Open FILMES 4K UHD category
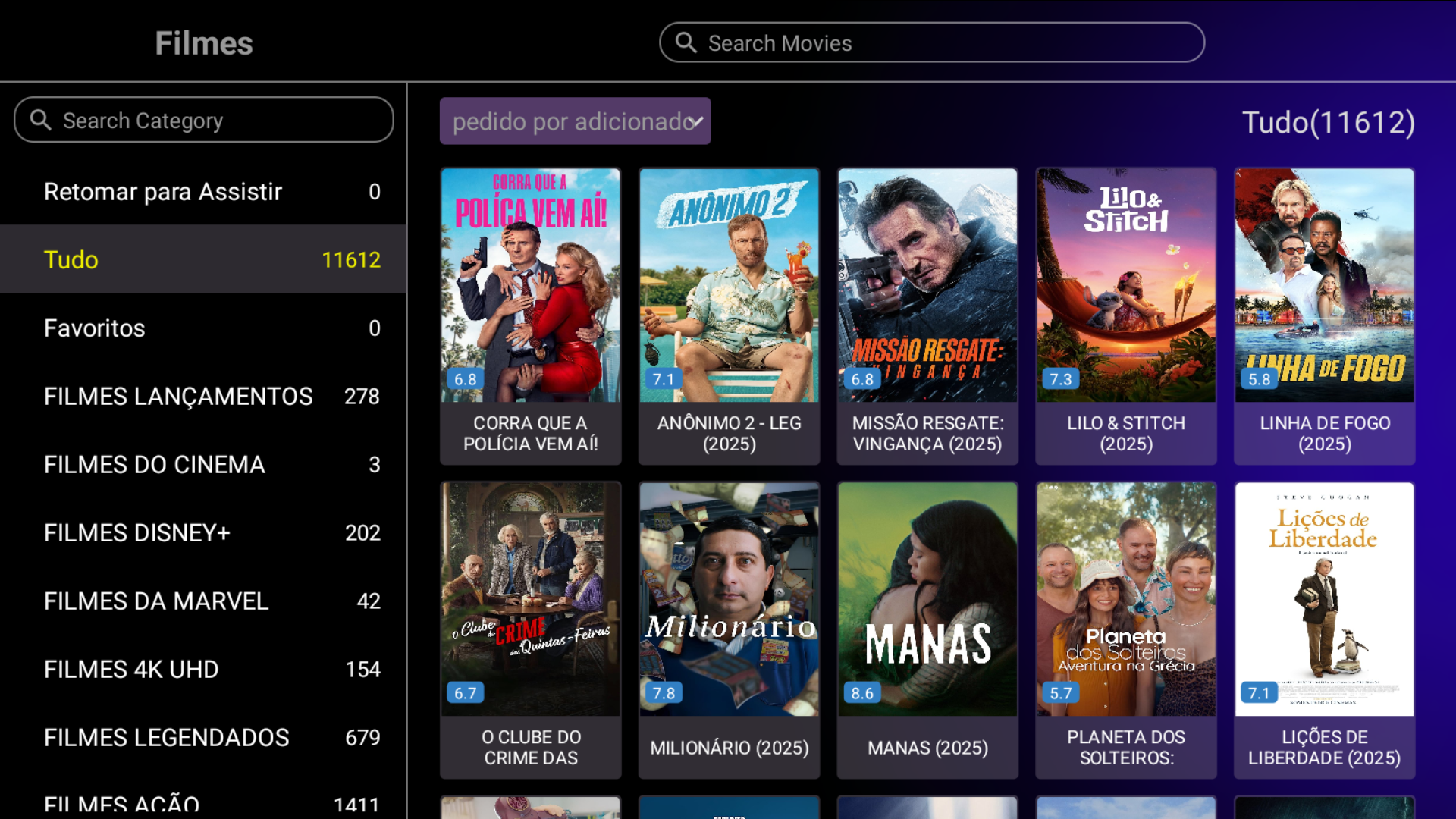Screen dimensions: 1456x819 coord(203,669)
